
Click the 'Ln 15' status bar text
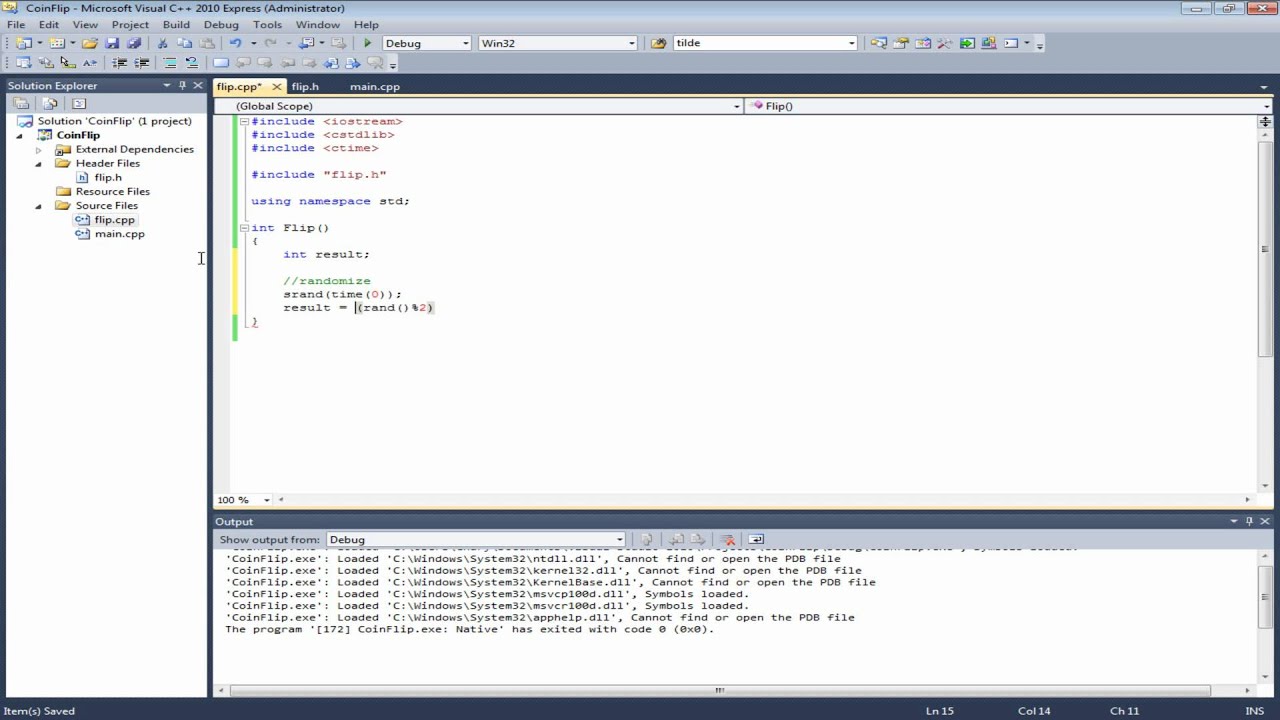(940, 711)
